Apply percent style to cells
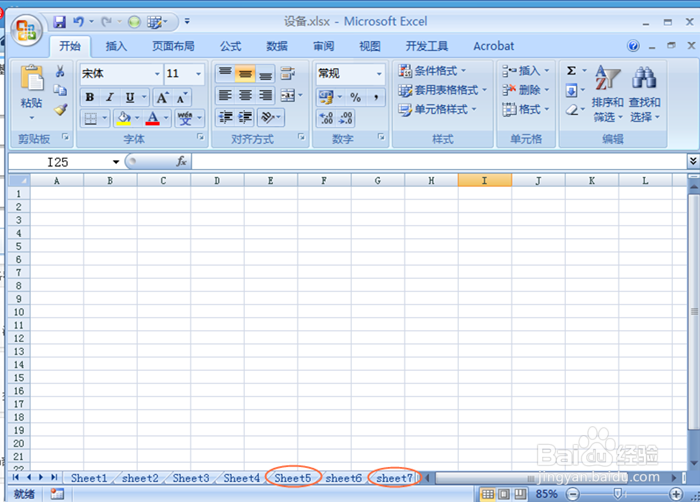The width and height of the screenshot is (700, 502). 355,97
